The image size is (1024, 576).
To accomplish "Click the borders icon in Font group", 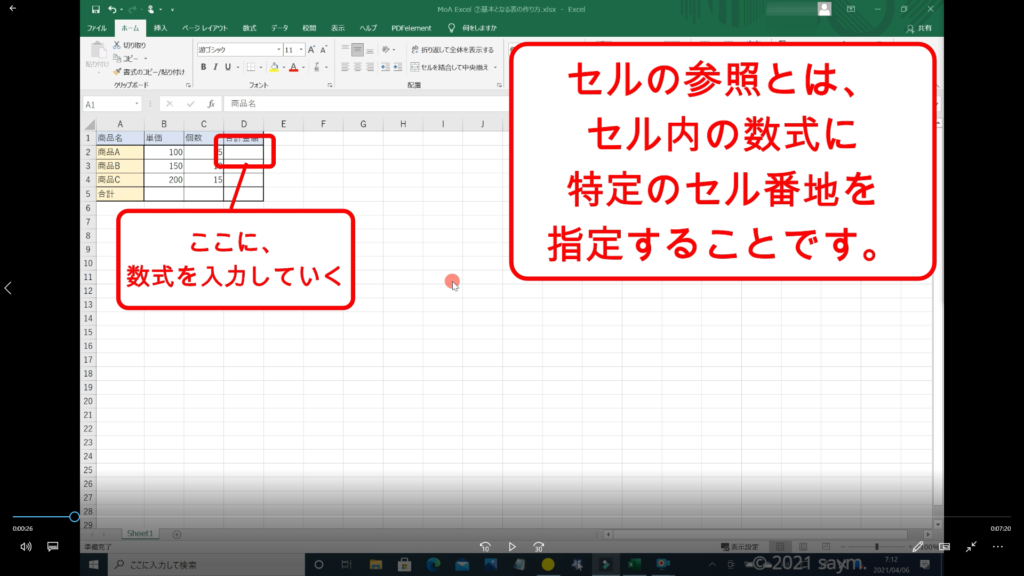I will click(x=251, y=67).
